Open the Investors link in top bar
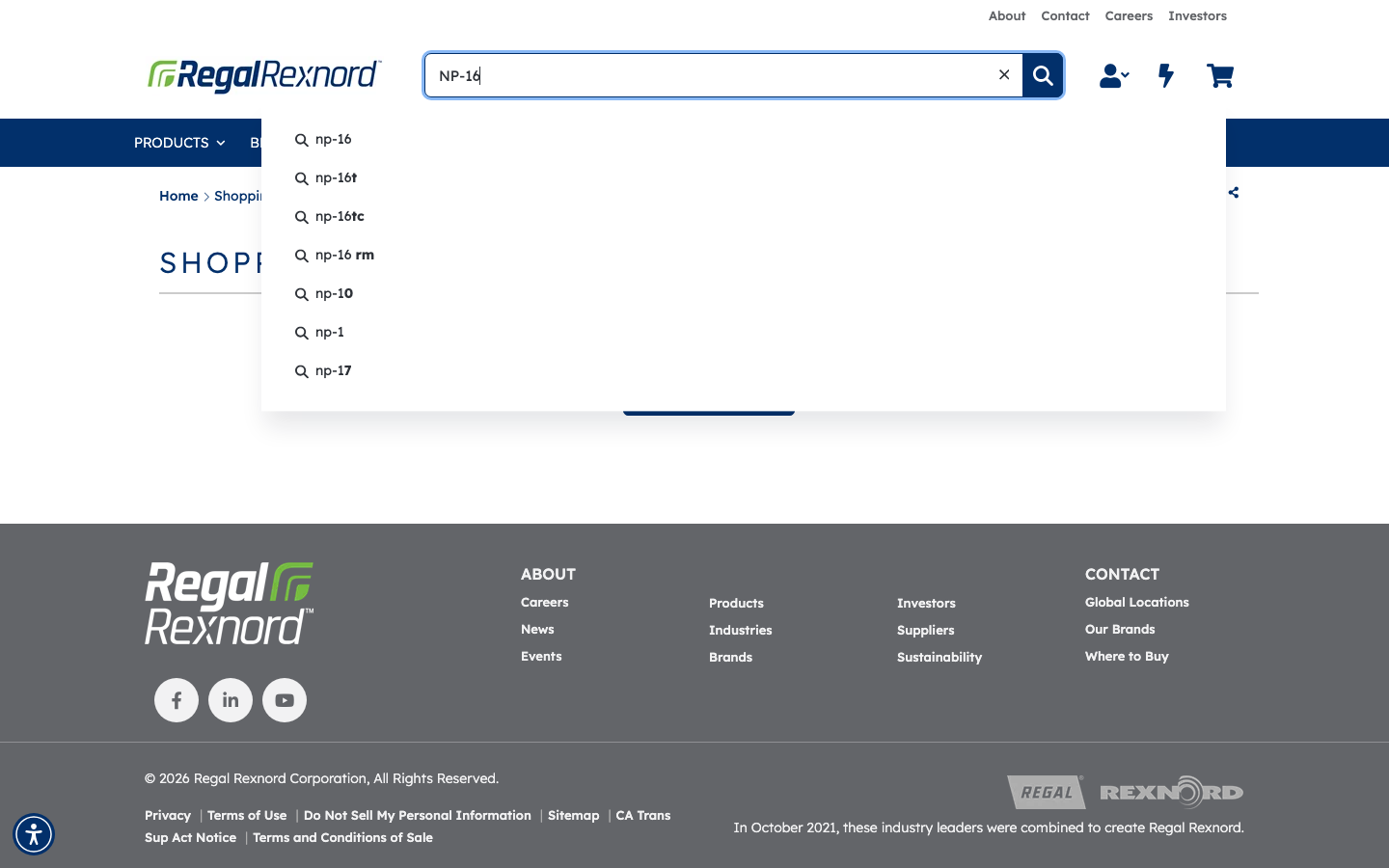This screenshot has height=868, width=1389. click(1197, 15)
